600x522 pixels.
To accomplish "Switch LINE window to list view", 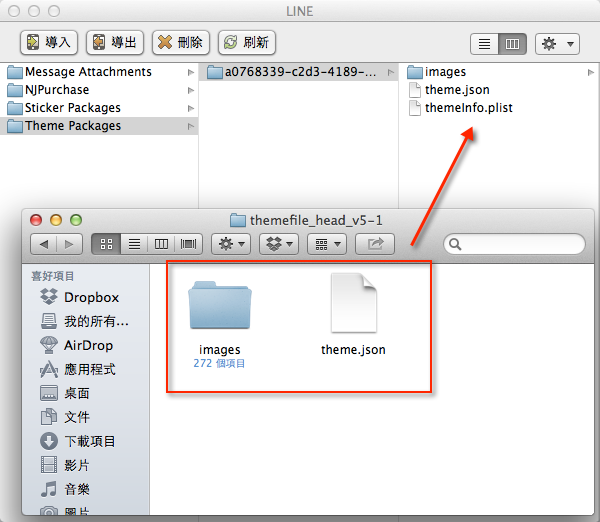I will (x=484, y=44).
